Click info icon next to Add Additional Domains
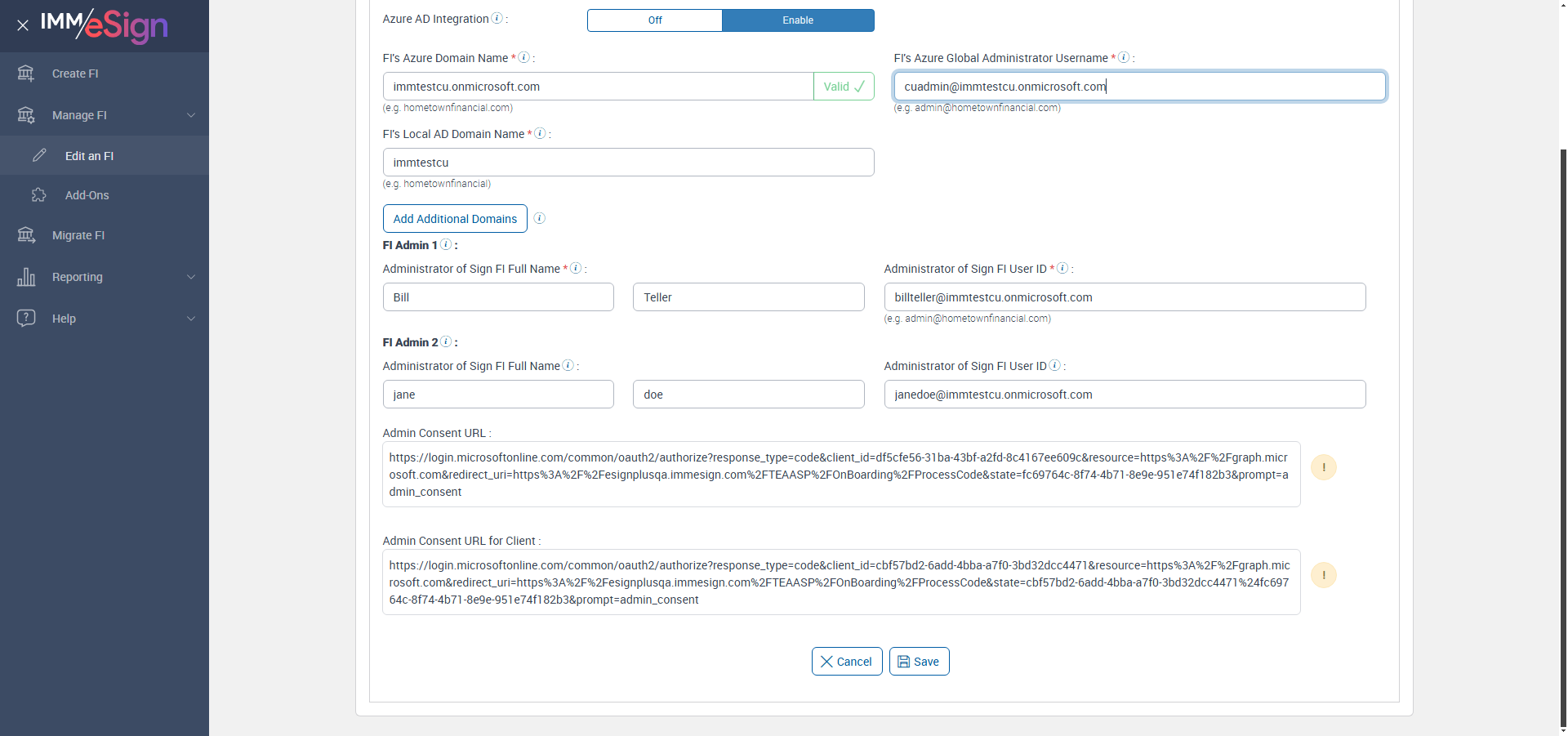1568x736 pixels. tap(539, 218)
